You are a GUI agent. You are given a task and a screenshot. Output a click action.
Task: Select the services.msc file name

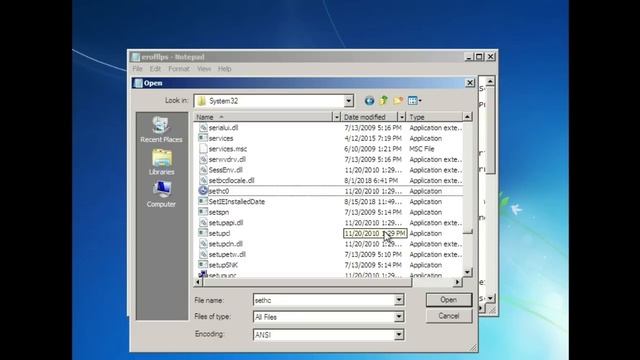coord(228,149)
